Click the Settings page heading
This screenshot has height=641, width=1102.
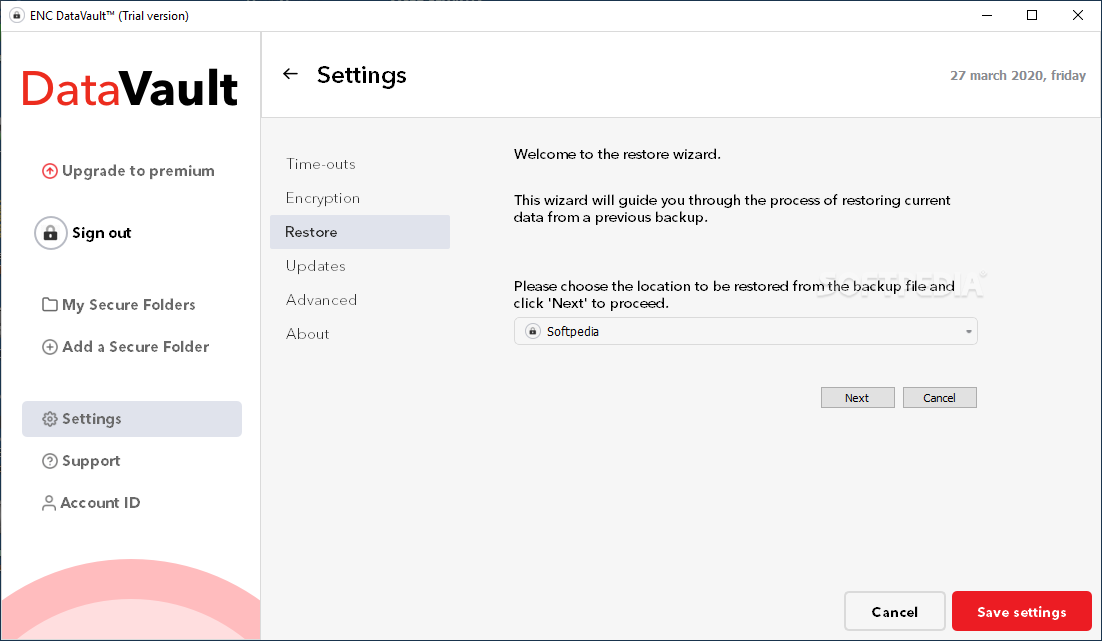point(361,75)
